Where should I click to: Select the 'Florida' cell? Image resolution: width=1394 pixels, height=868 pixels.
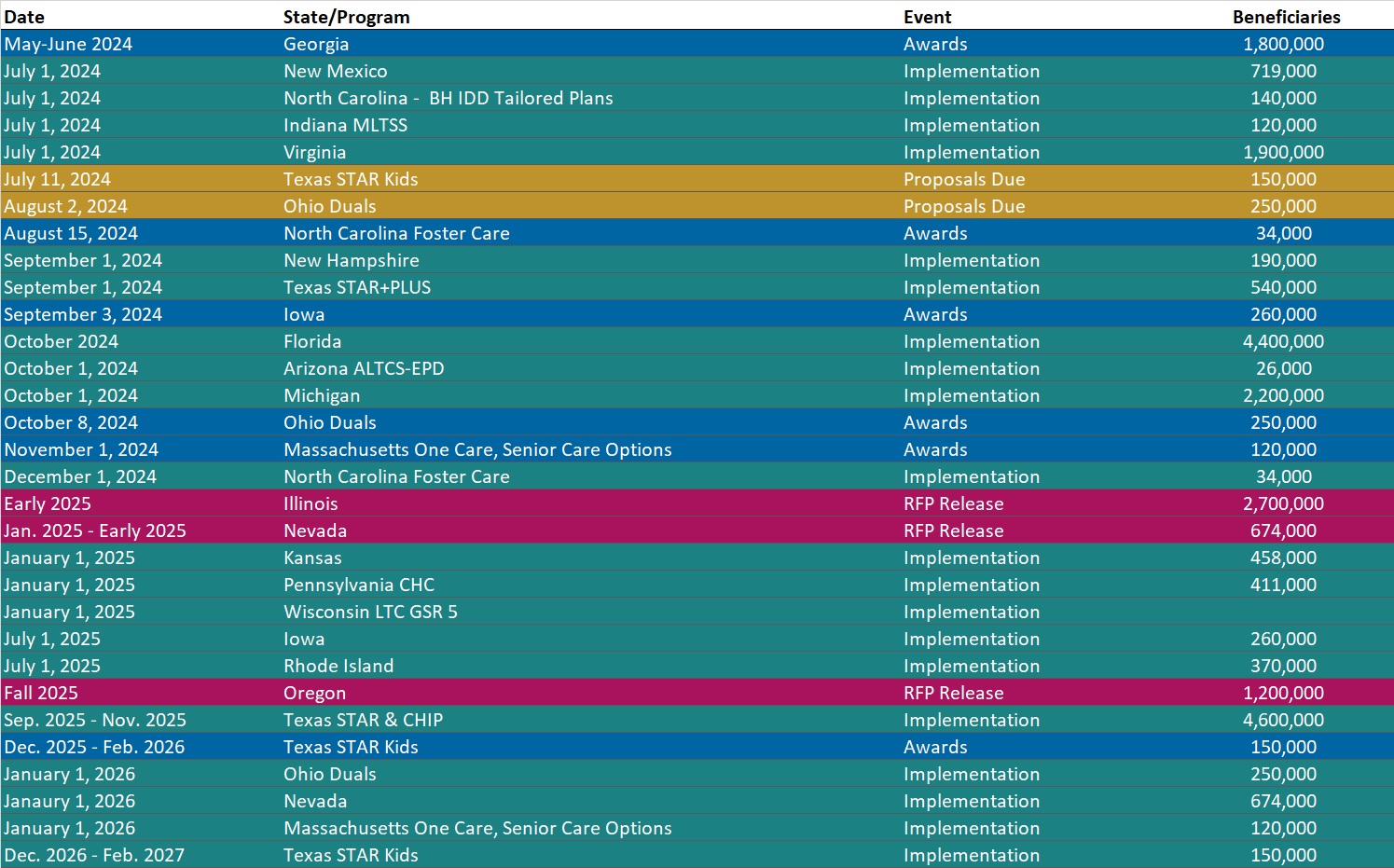click(x=312, y=341)
